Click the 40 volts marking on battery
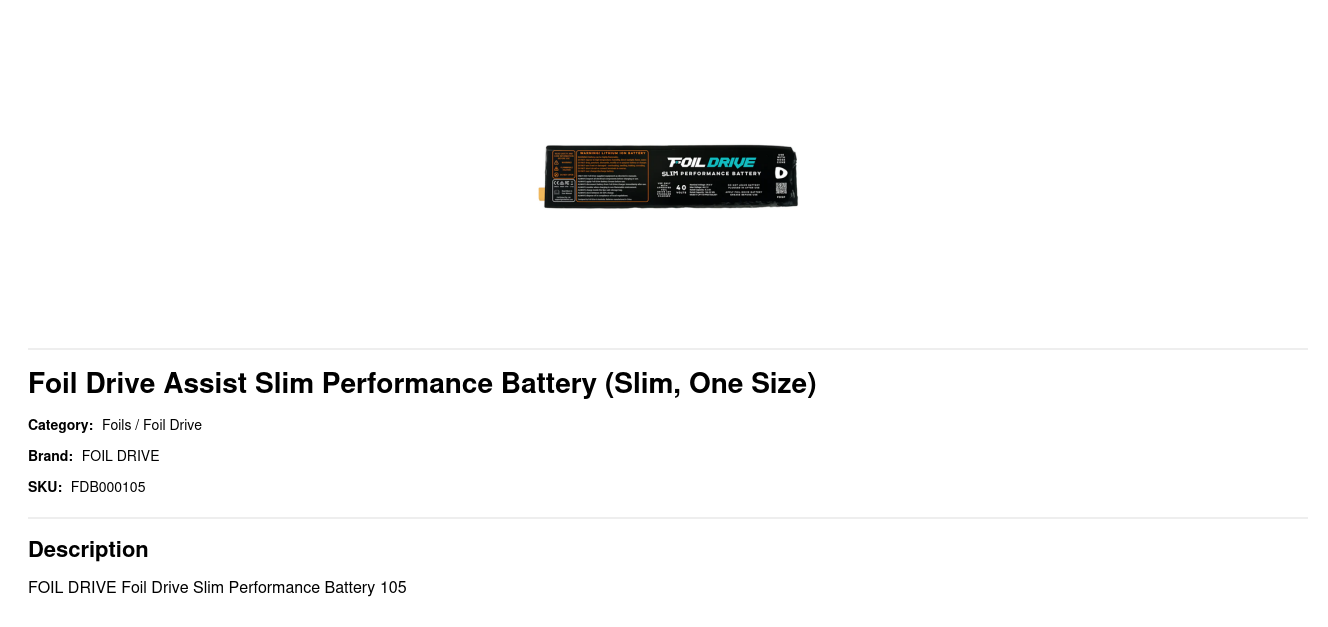 (681, 188)
